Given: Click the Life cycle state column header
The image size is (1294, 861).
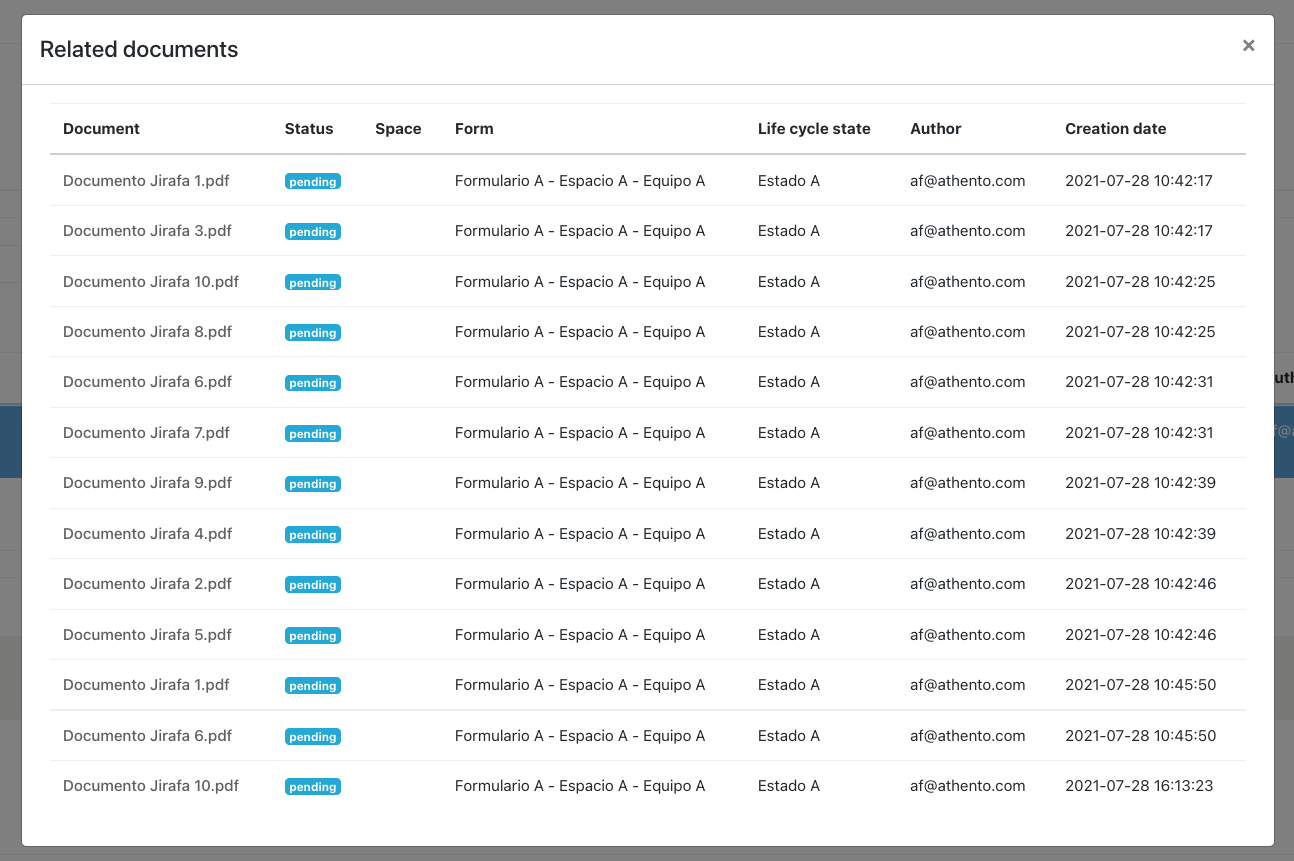Looking at the screenshot, I should 814,129.
